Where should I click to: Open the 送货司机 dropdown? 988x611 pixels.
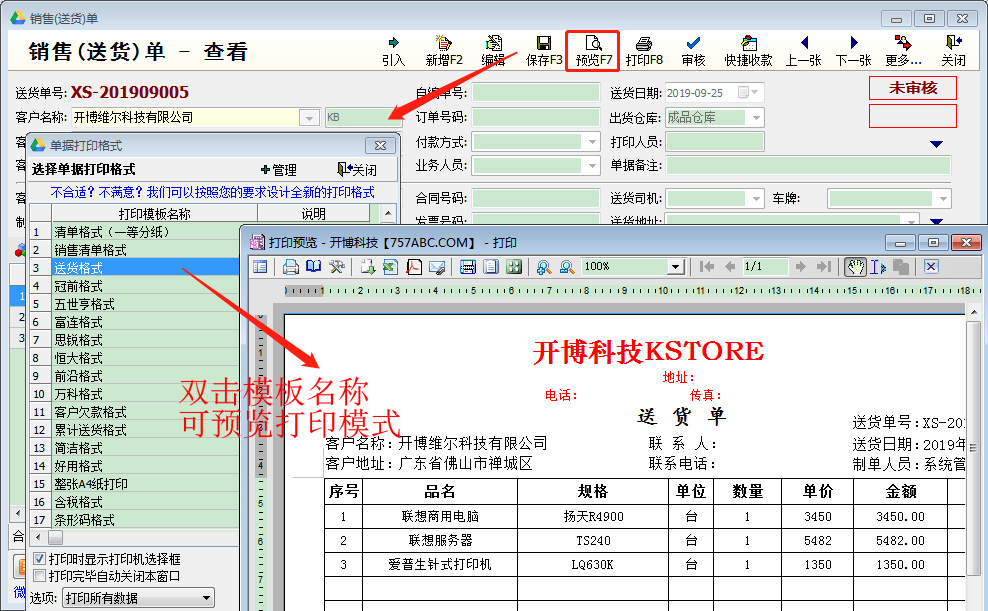click(756, 199)
